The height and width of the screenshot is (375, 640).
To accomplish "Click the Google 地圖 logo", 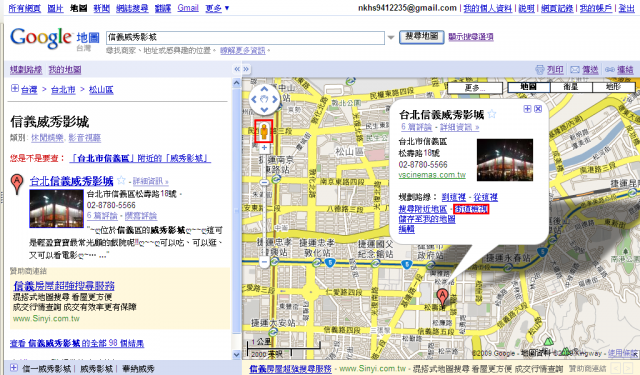I will tap(54, 38).
